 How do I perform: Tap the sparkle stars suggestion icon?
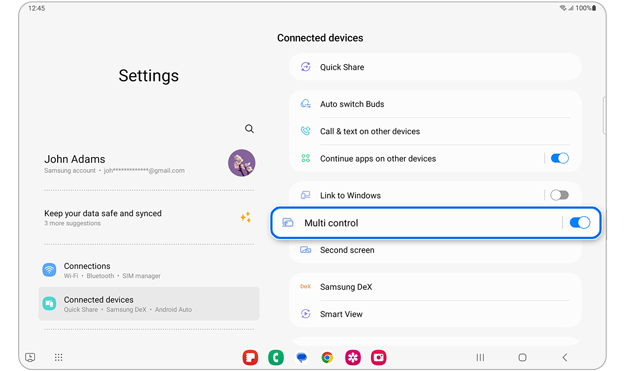[246, 217]
